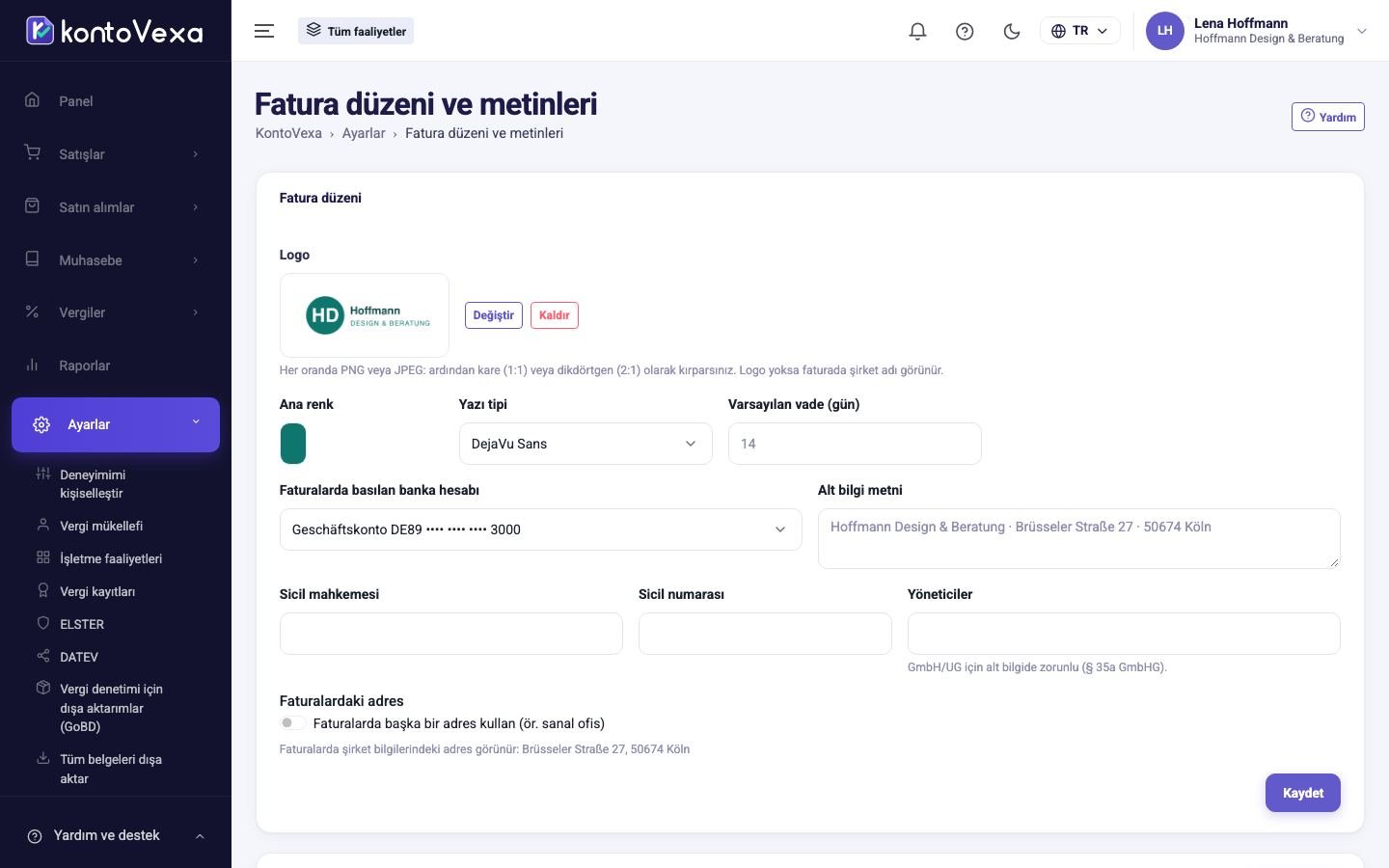Toggle the hamburger sidebar menu
Screen dimensions: 1389x868
(264, 31)
